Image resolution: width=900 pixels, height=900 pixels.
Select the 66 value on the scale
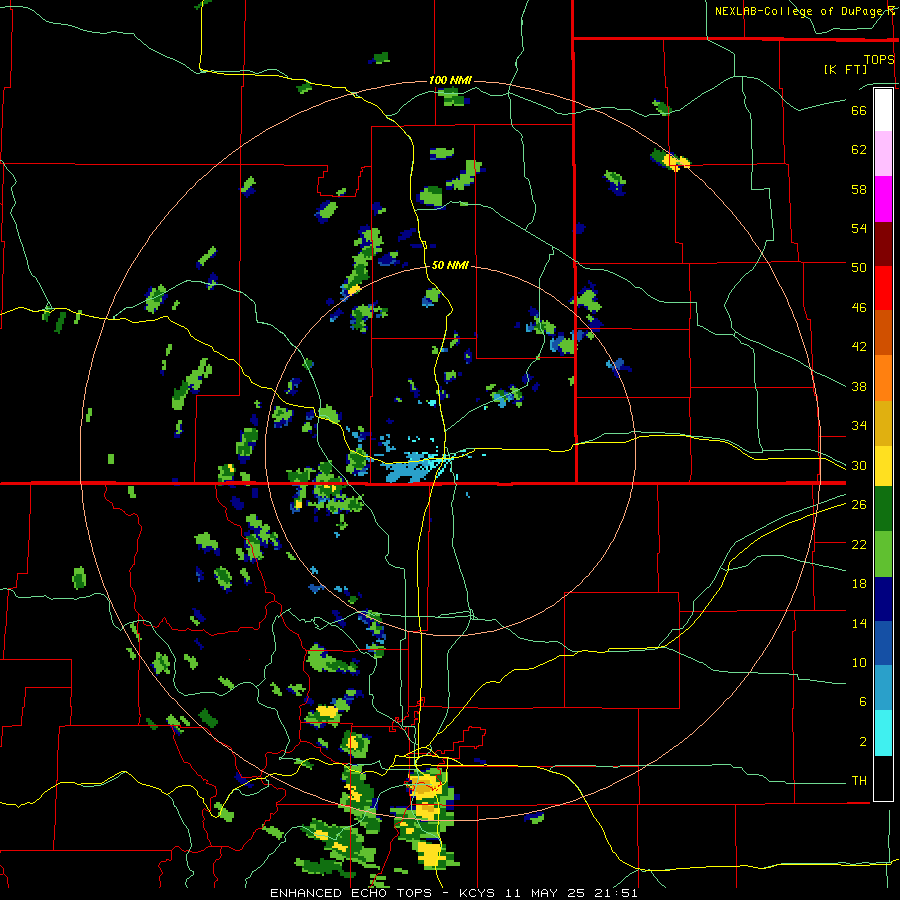[x=859, y=110]
